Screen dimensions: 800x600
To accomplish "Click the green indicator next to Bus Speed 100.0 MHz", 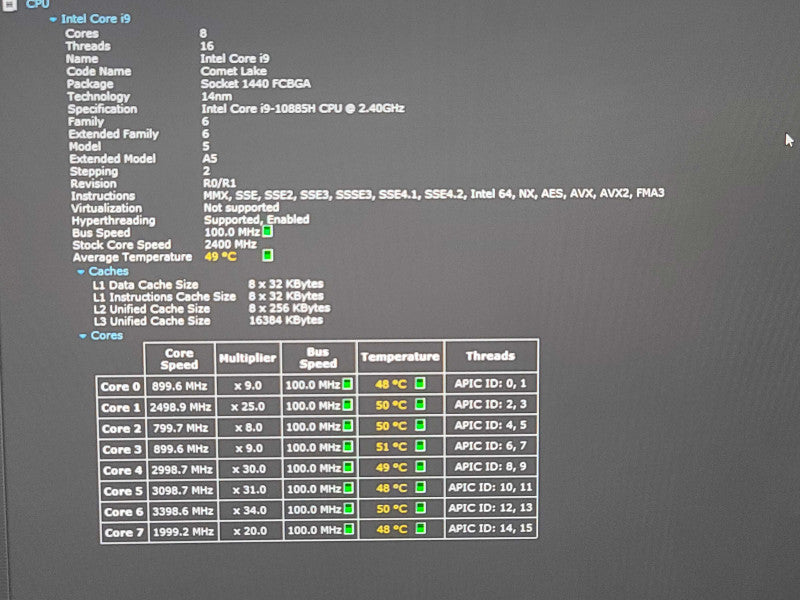I will click(267, 232).
